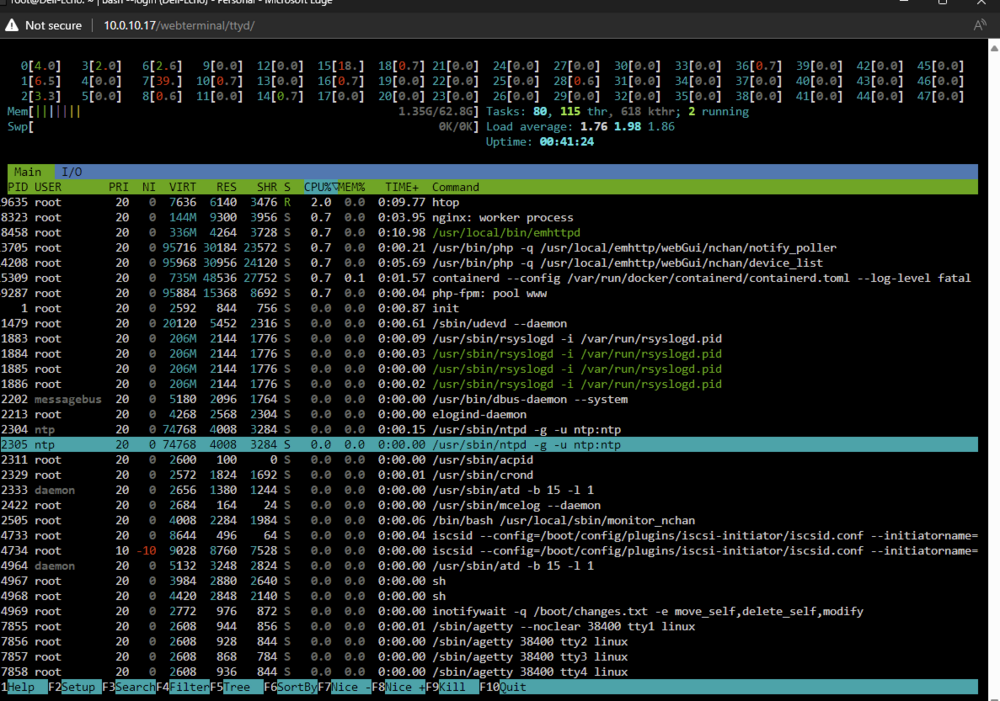Sort by the RES column header
The image size is (1000, 701).
click(226, 187)
